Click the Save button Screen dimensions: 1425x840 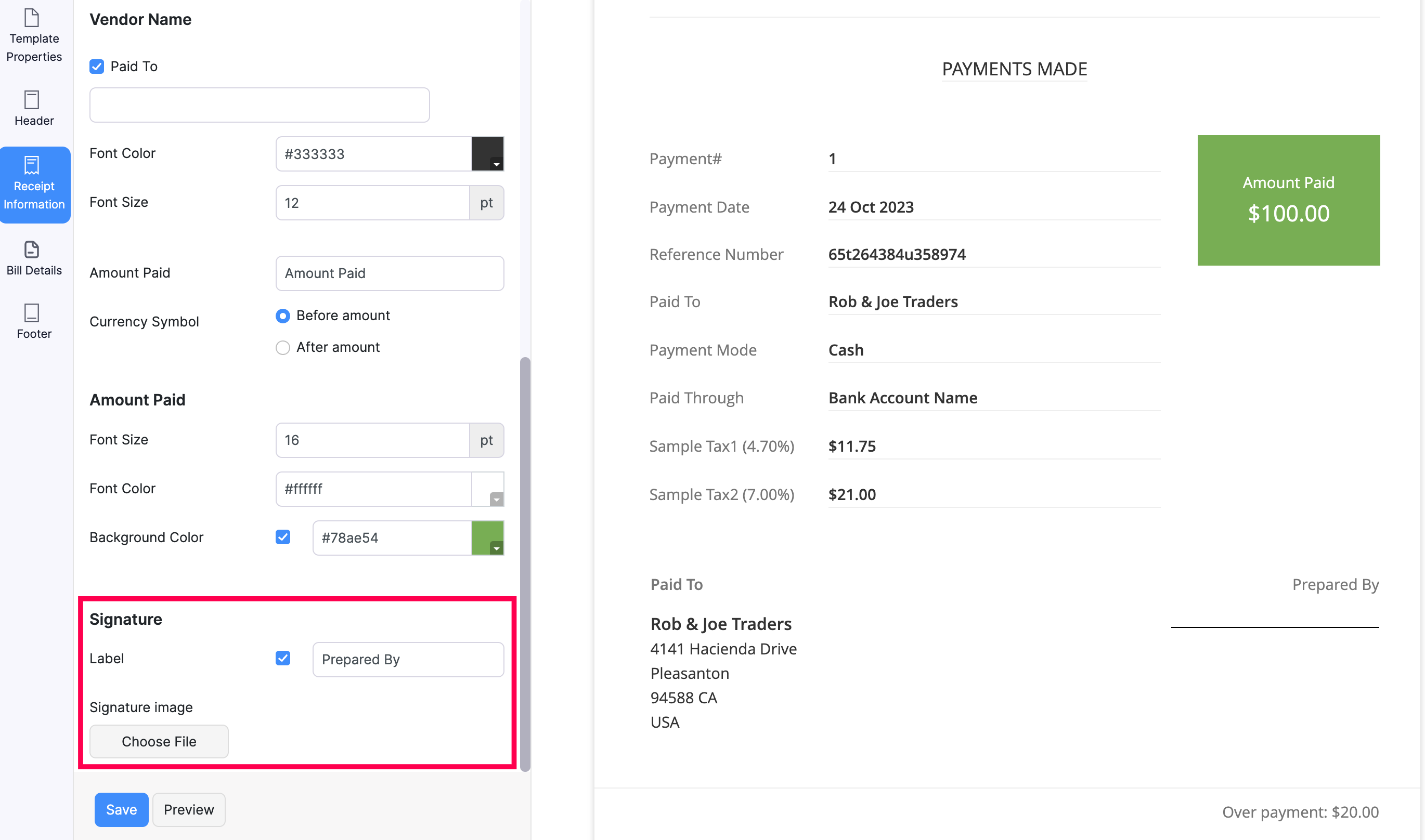point(121,809)
